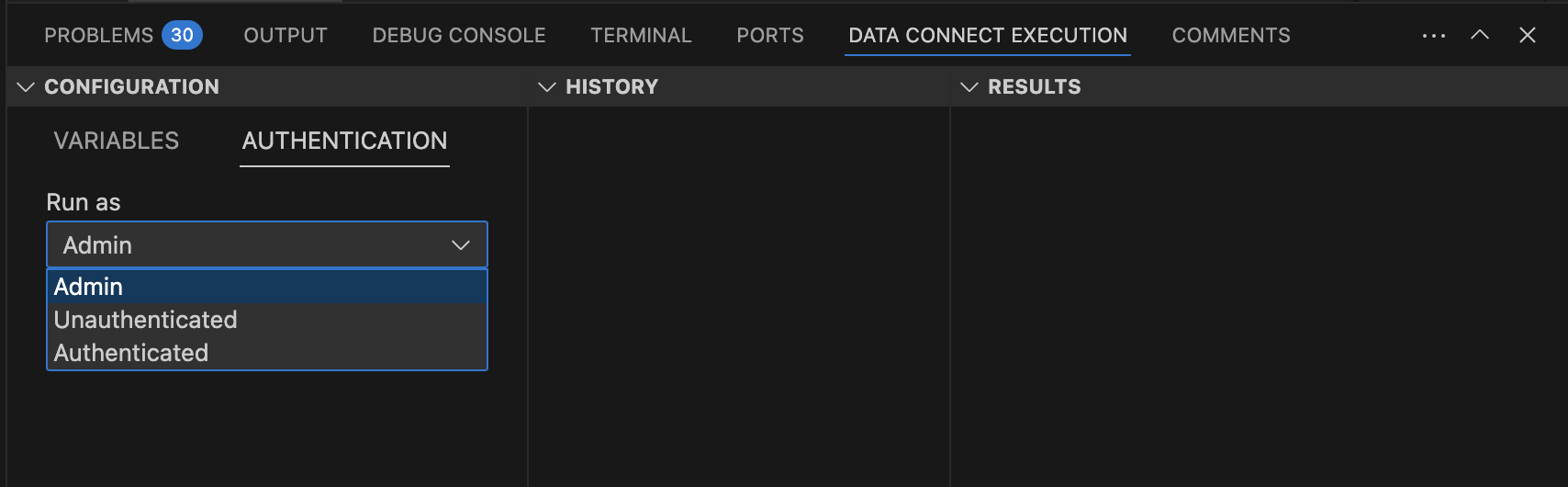
Task: Open the Terminal tab
Action: 641,35
